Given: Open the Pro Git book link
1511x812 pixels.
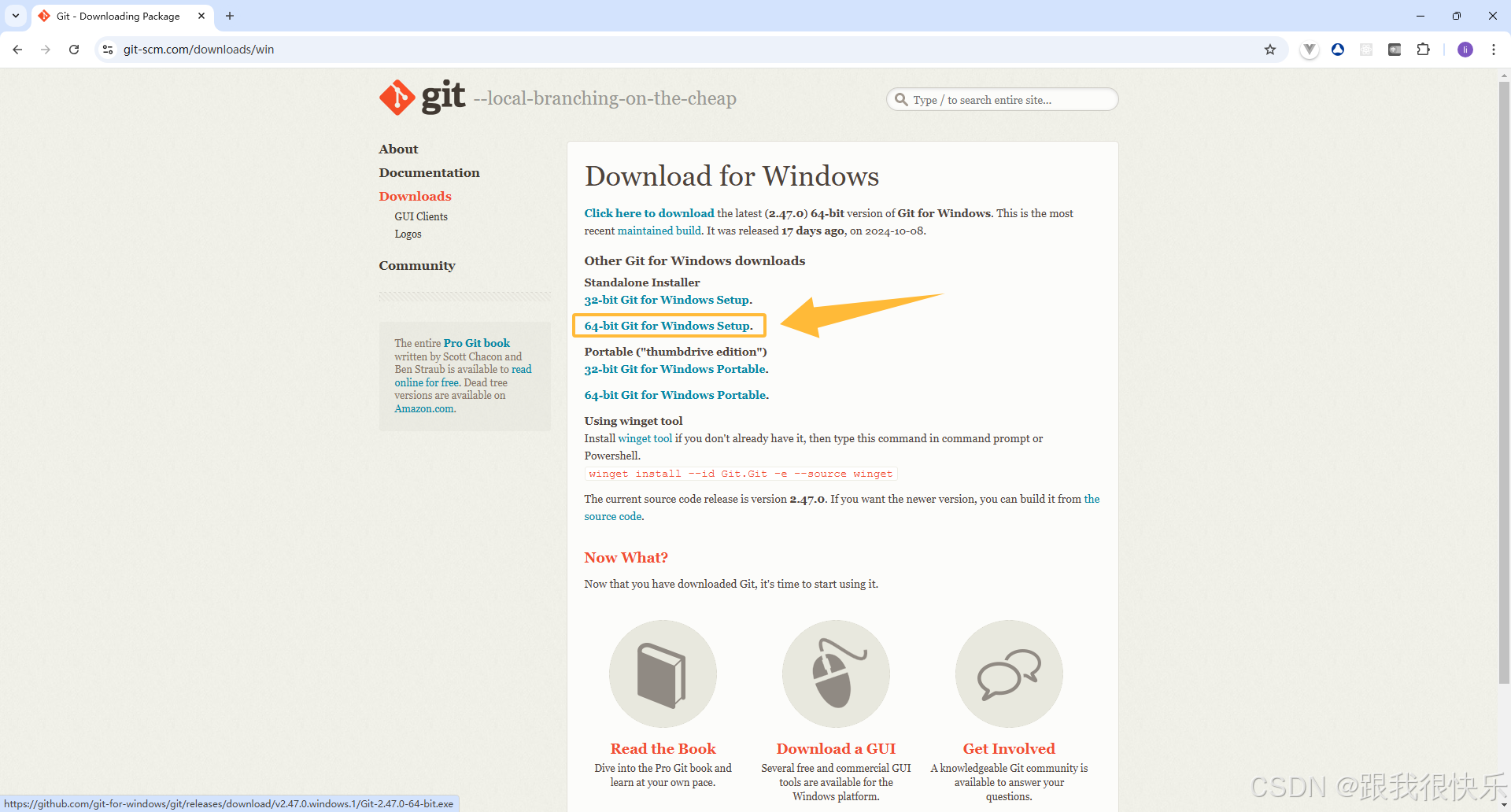Looking at the screenshot, I should click(477, 343).
